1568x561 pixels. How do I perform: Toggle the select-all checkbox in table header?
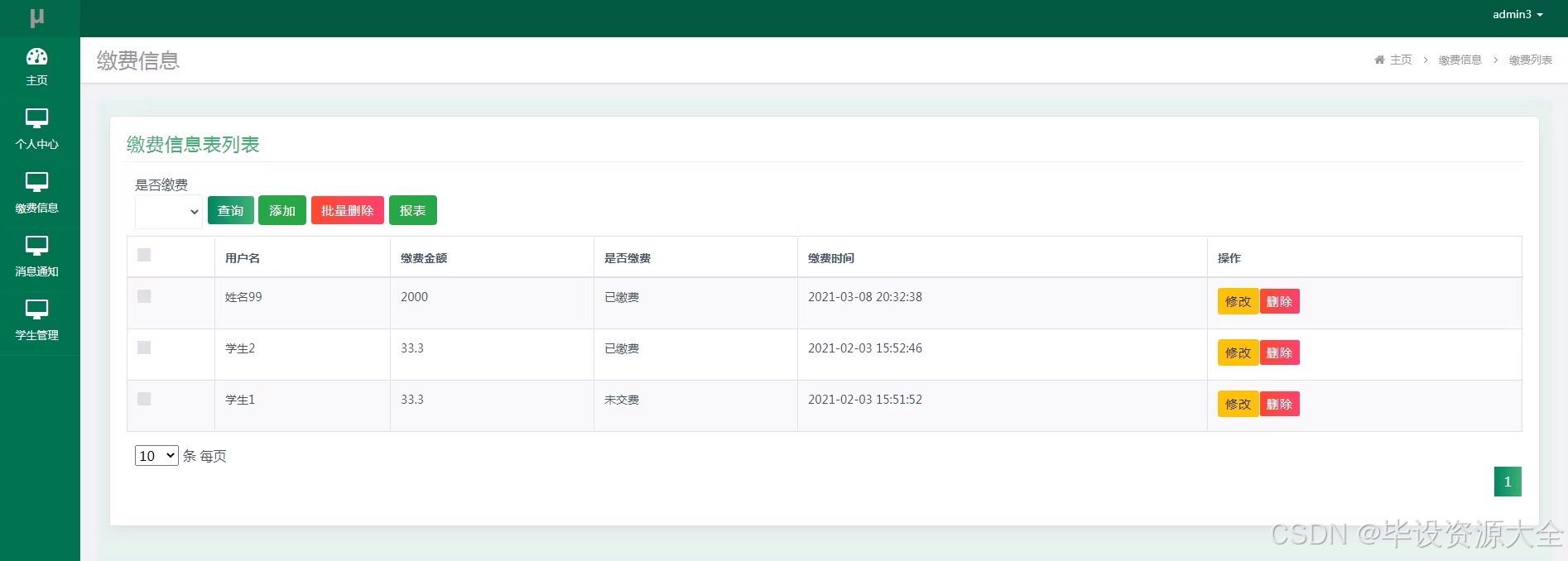[x=144, y=255]
